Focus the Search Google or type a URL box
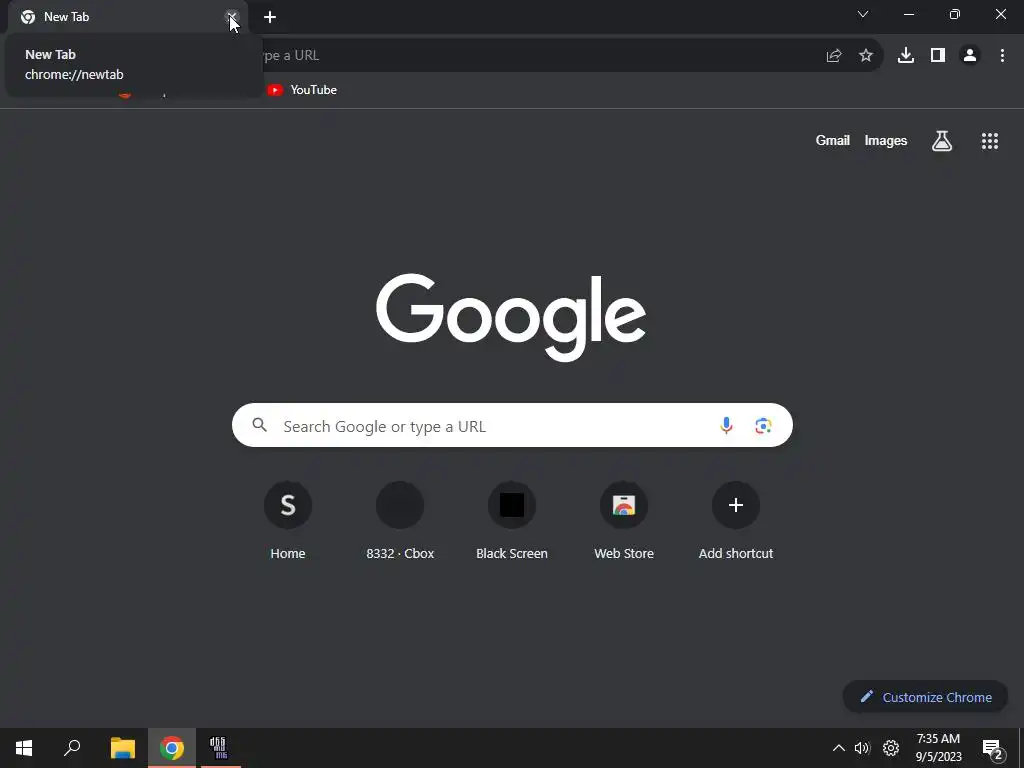Viewport: 1024px width, 768px height. click(x=512, y=425)
